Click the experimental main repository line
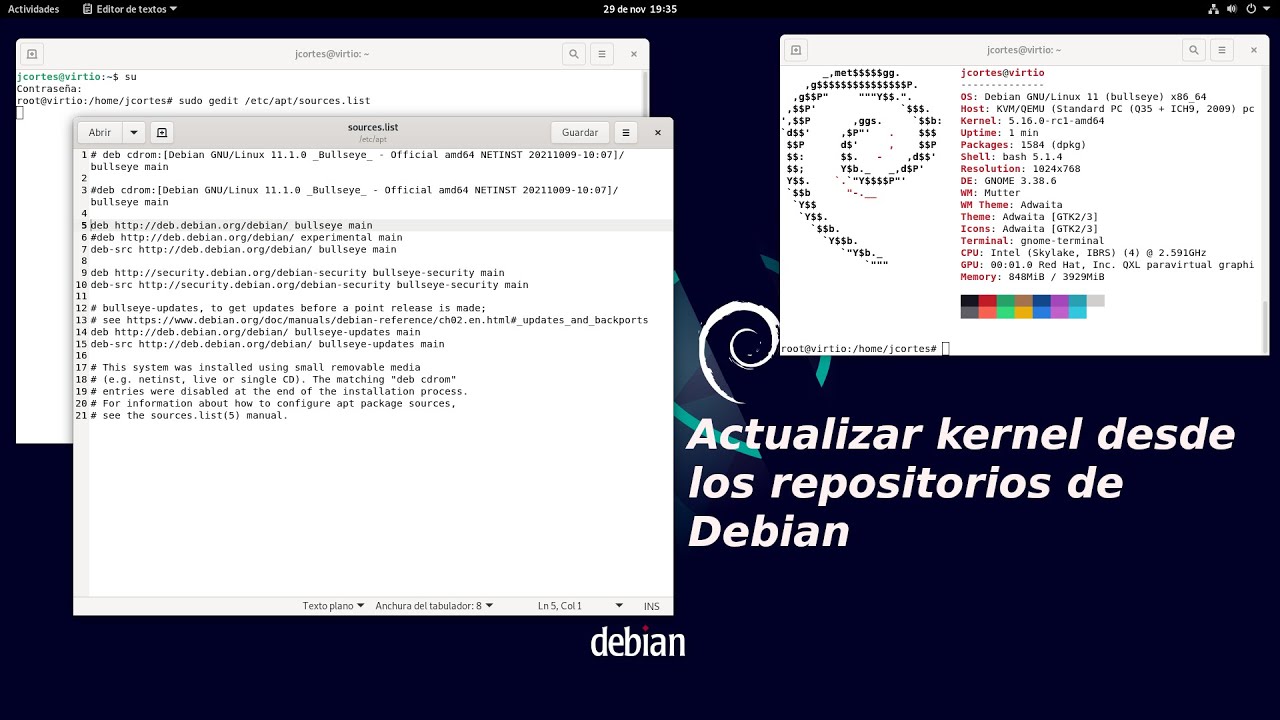This screenshot has height=720, width=1280. pyautogui.click(x=246, y=238)
